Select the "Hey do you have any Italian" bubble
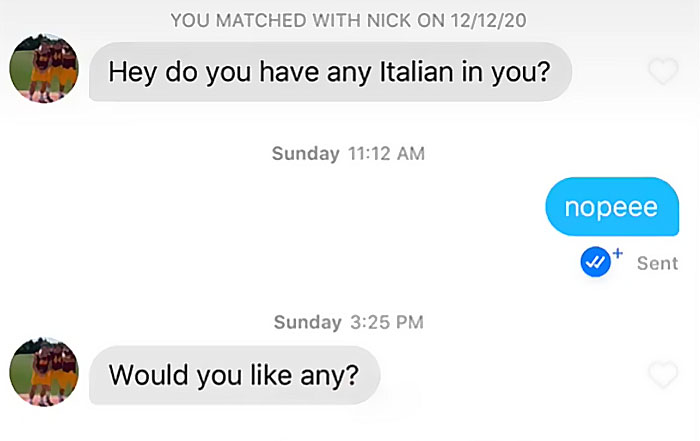700x441 pixels. 329,72
